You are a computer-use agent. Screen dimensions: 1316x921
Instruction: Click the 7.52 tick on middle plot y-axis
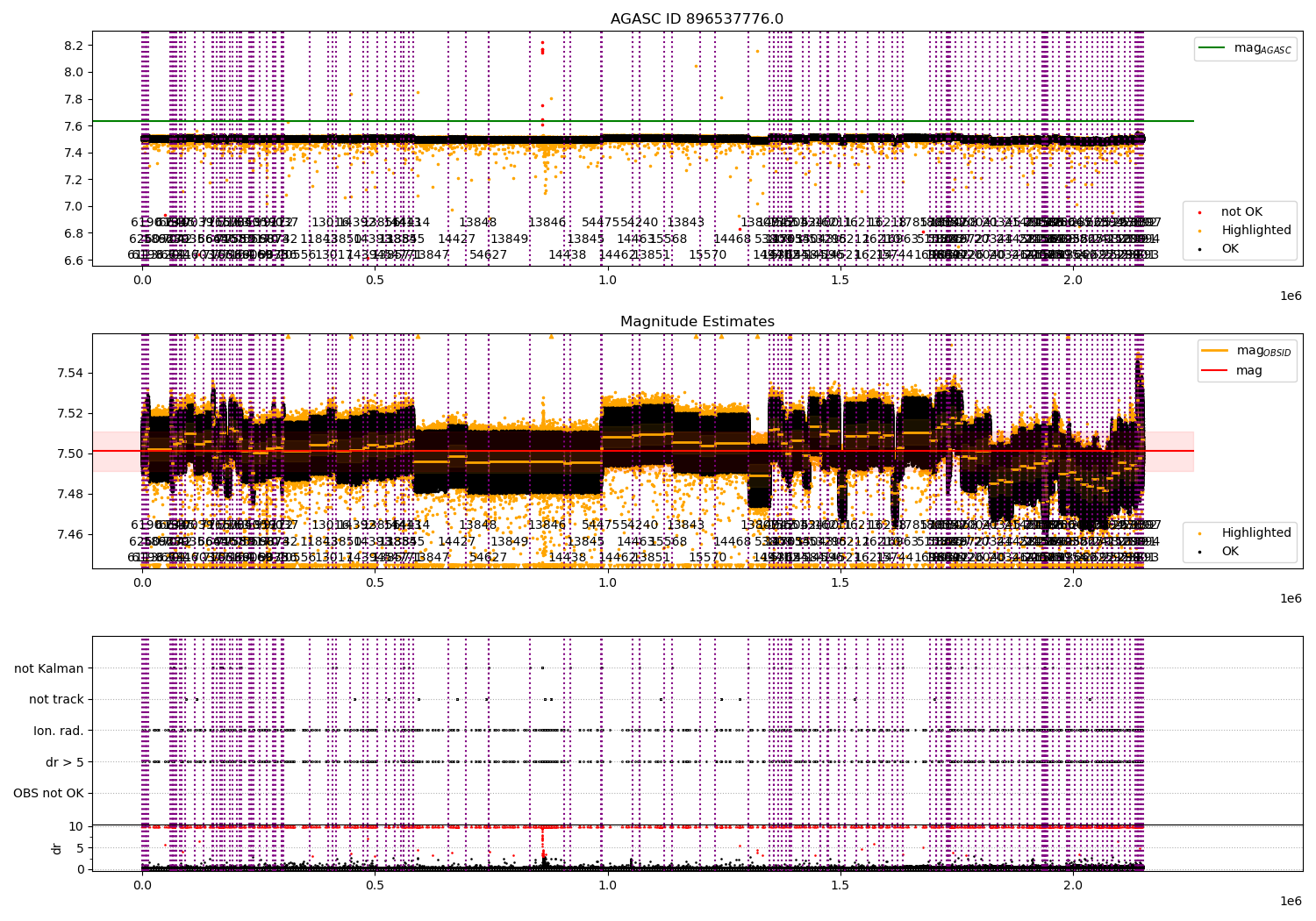pos(72,413)
